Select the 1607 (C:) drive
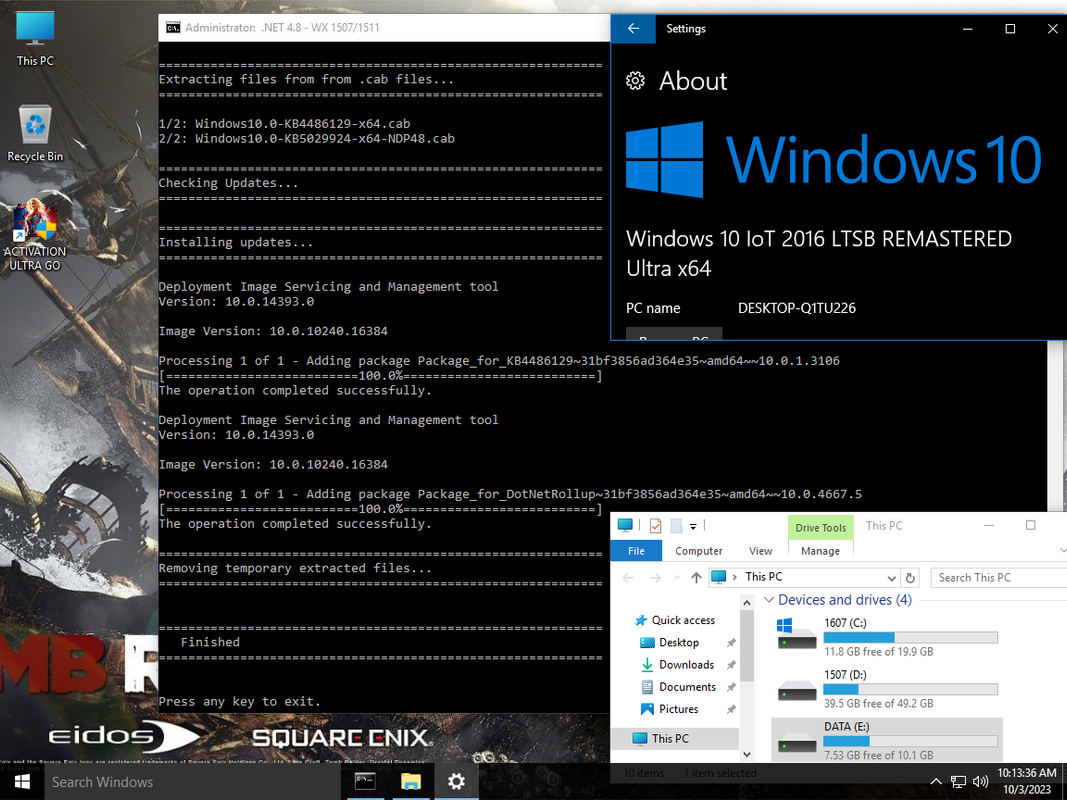1067x800 pixels. click(887, 636)
